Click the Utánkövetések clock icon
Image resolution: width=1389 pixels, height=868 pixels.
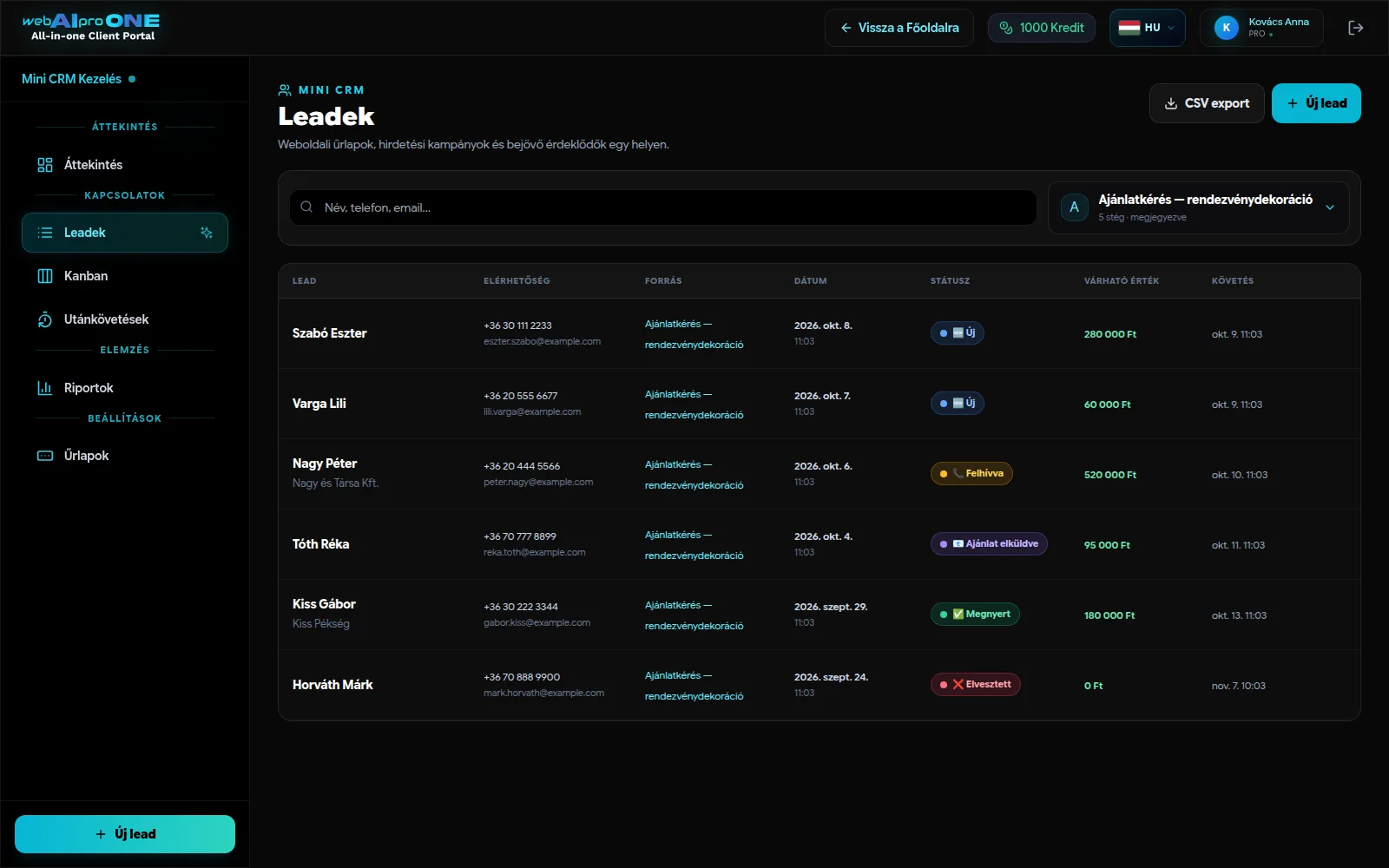(x=45, y=319)
